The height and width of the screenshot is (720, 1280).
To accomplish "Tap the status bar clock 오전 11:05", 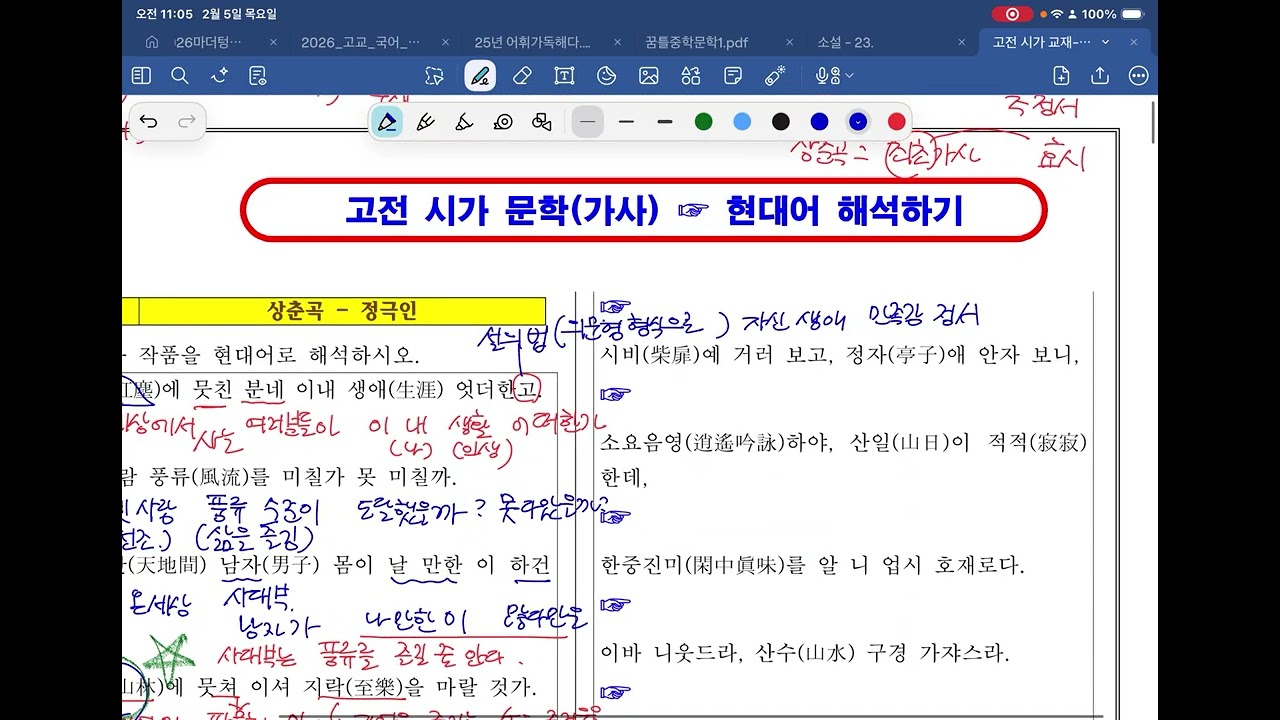I will 163,14.
